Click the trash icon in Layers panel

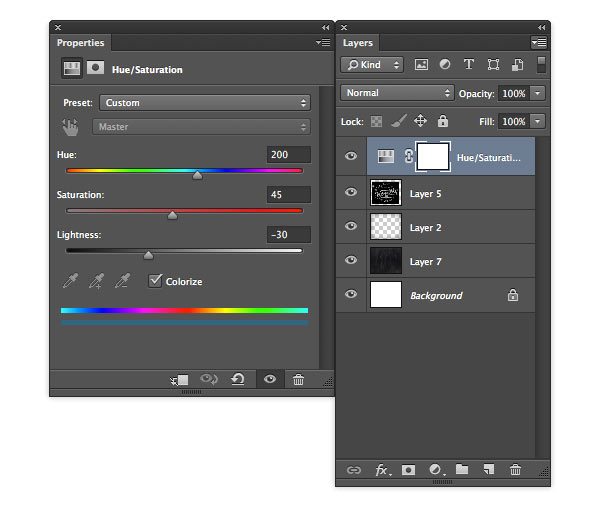pos(515,469)
